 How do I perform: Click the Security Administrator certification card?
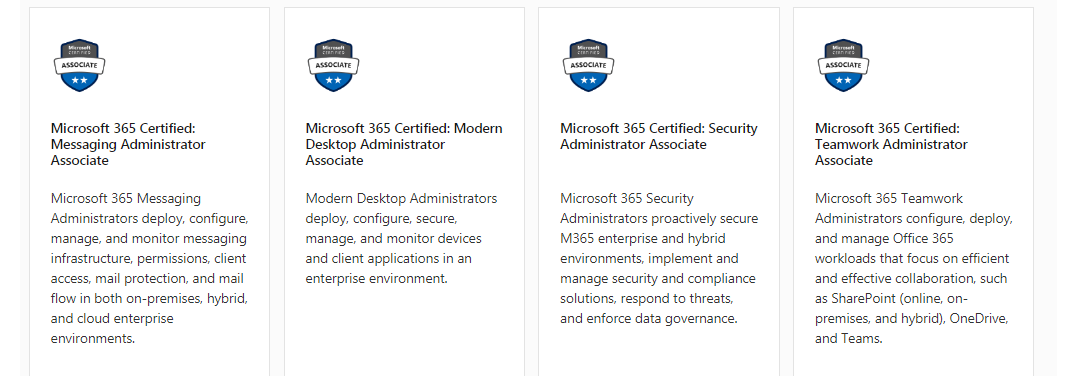click(659, 192)
